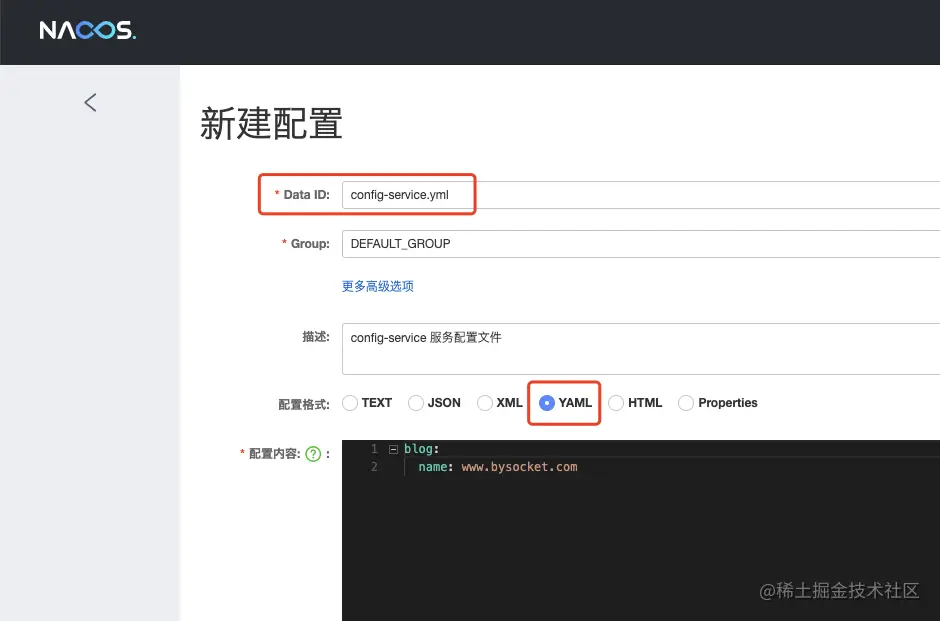Click the 'Group:' field label
940x621 pixels.
[310, 244]
